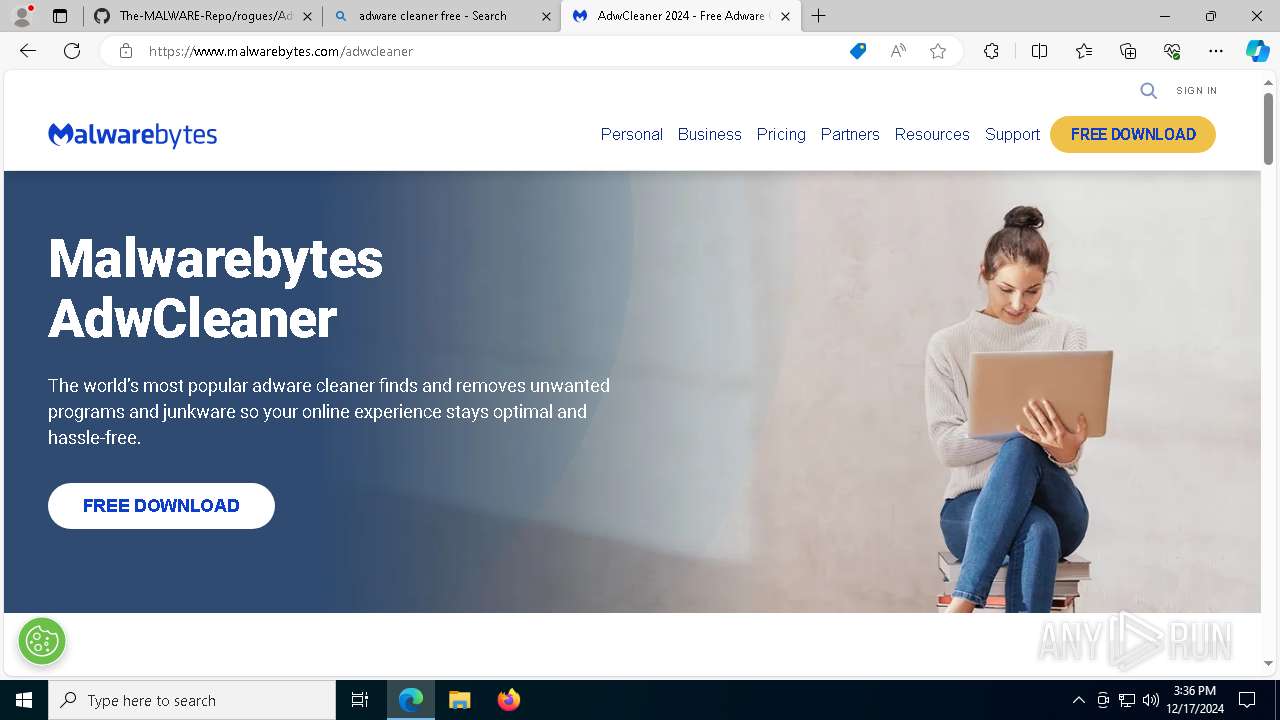View site information lock icon

126,51
